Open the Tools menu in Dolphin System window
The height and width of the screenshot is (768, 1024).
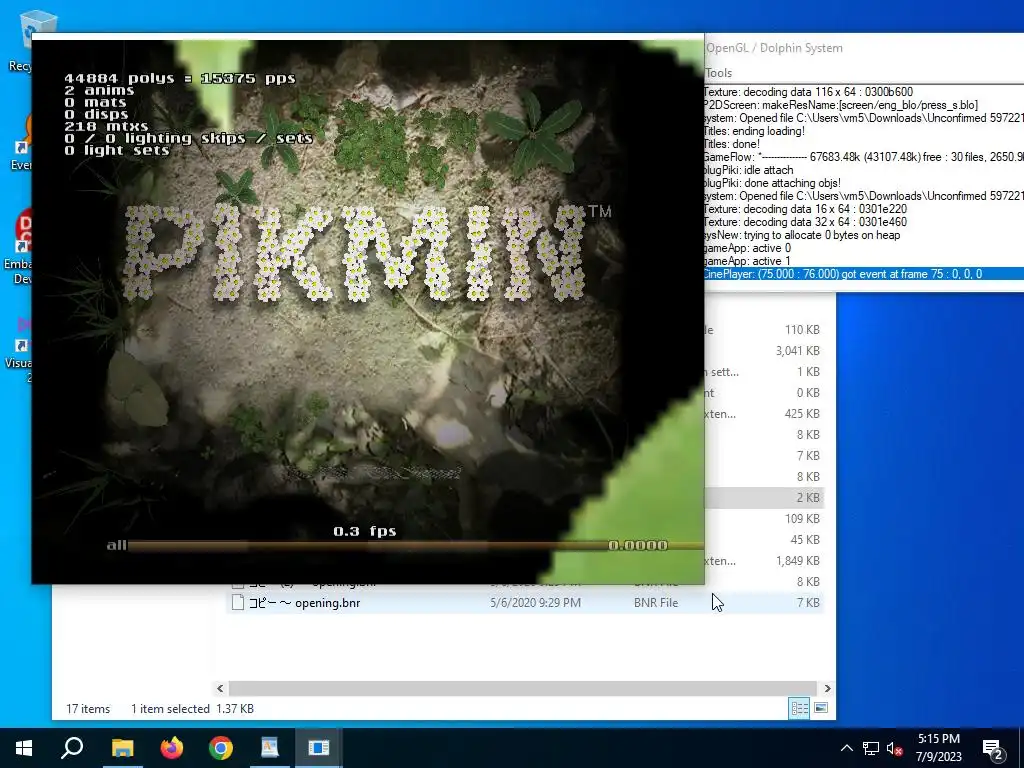pos(718,73)
